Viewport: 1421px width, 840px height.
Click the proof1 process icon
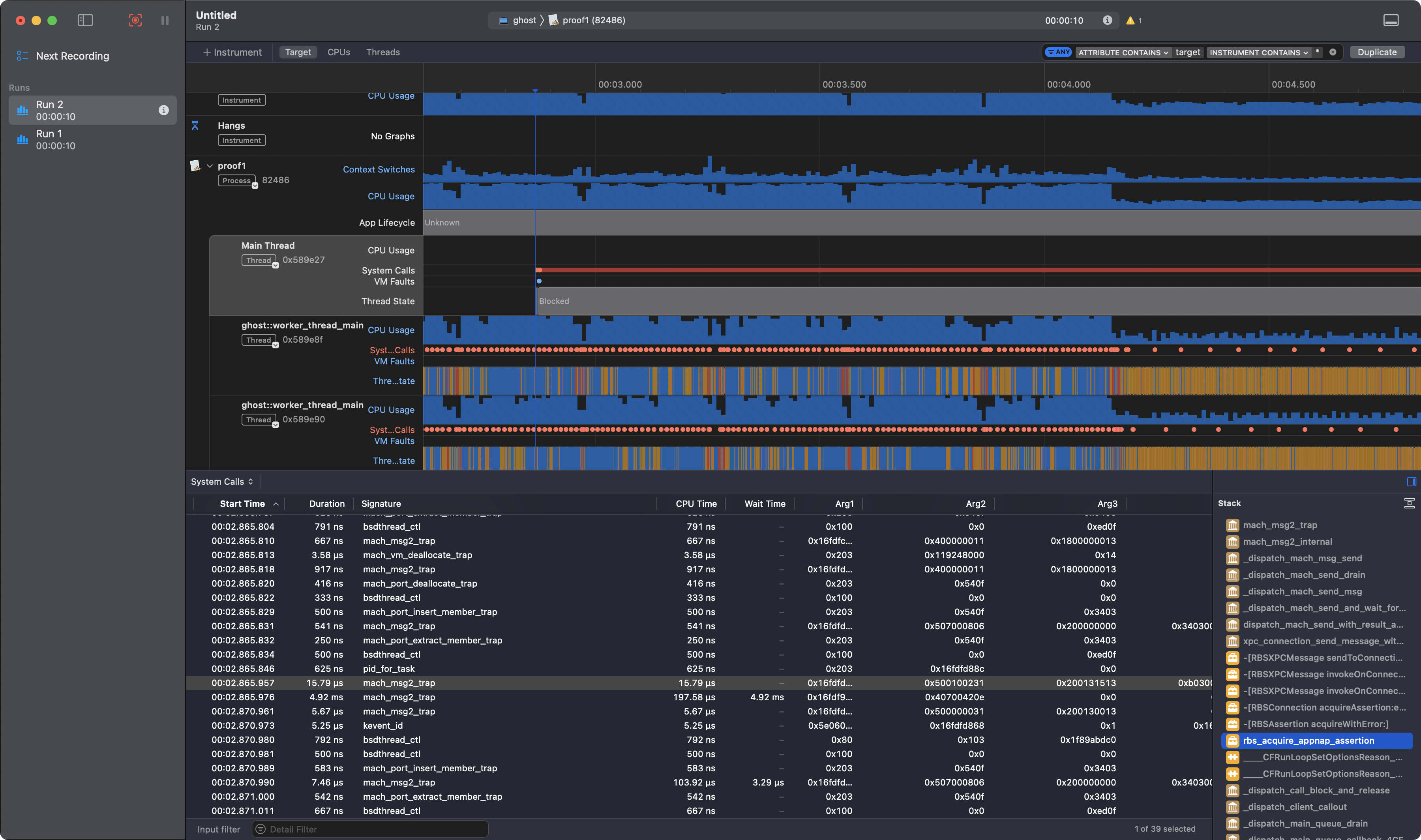click(x=195, y=165)
